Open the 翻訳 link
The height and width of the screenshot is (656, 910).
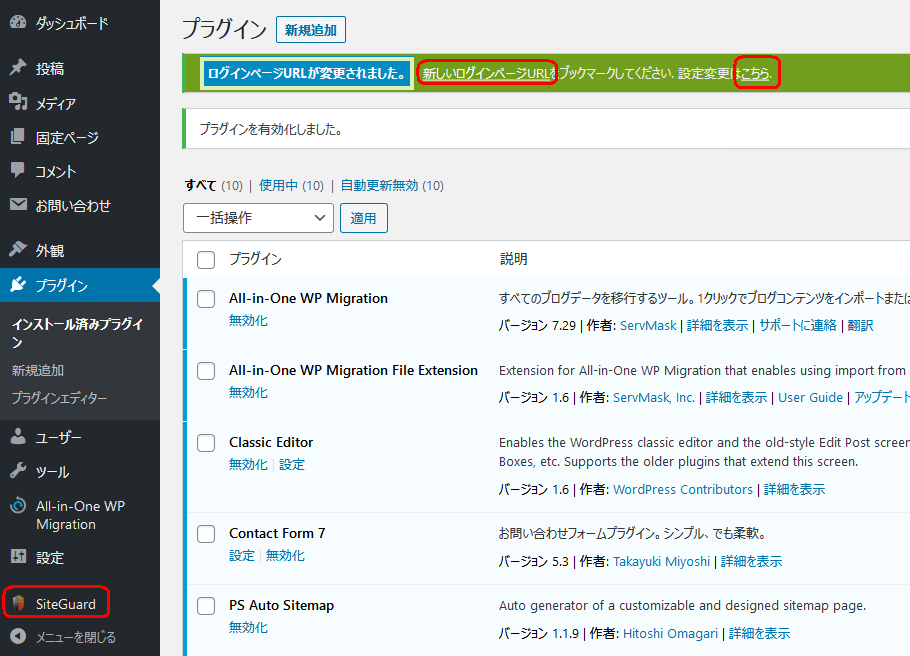pyautogui.click(x=860, y=325)
